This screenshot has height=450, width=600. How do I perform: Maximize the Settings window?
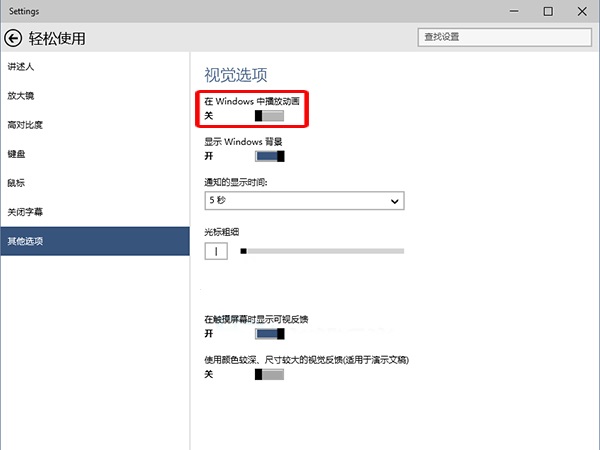[x=547, y=11]
